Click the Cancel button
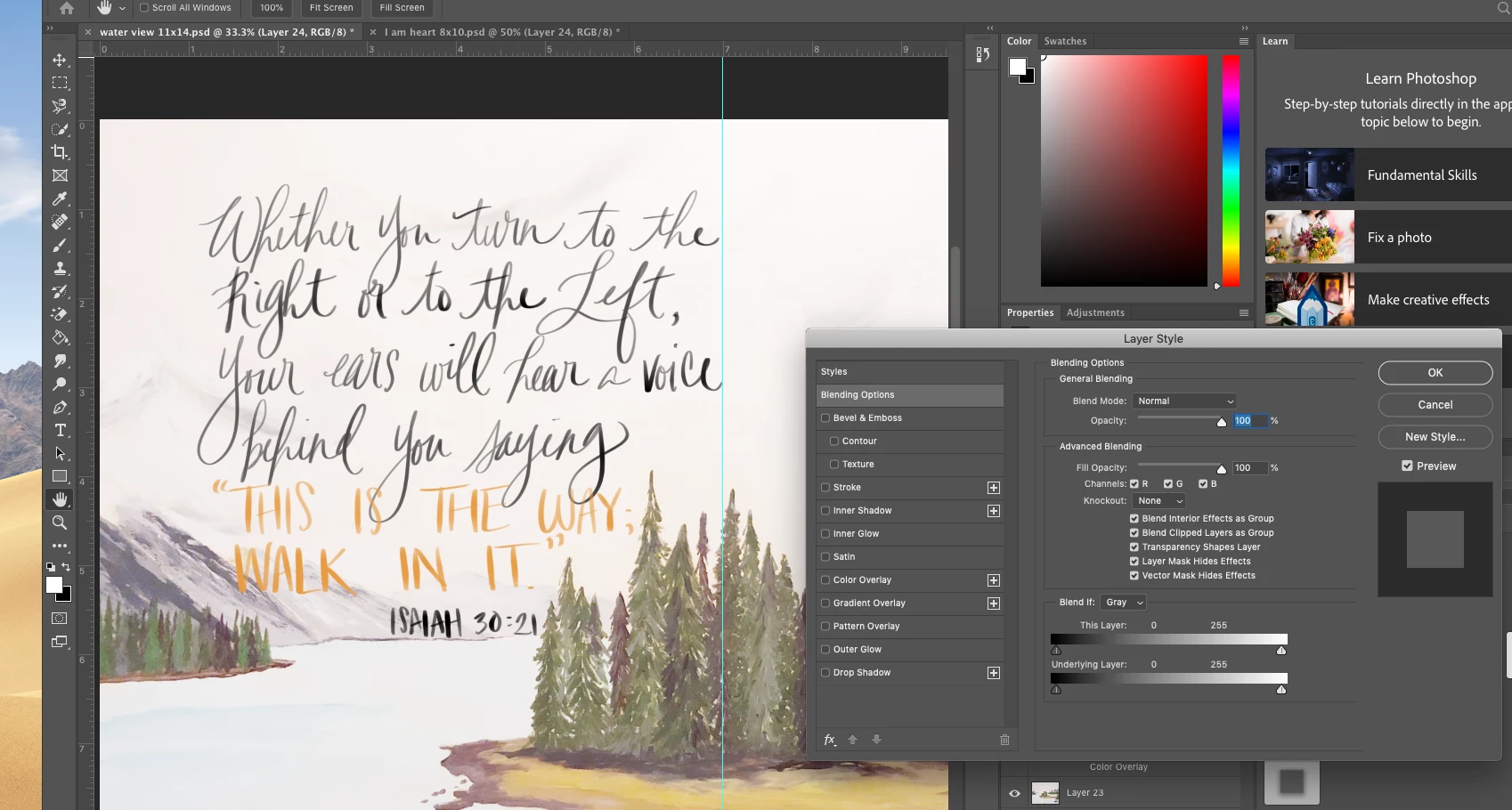The image size is (1512, 810). point(1435,405)
